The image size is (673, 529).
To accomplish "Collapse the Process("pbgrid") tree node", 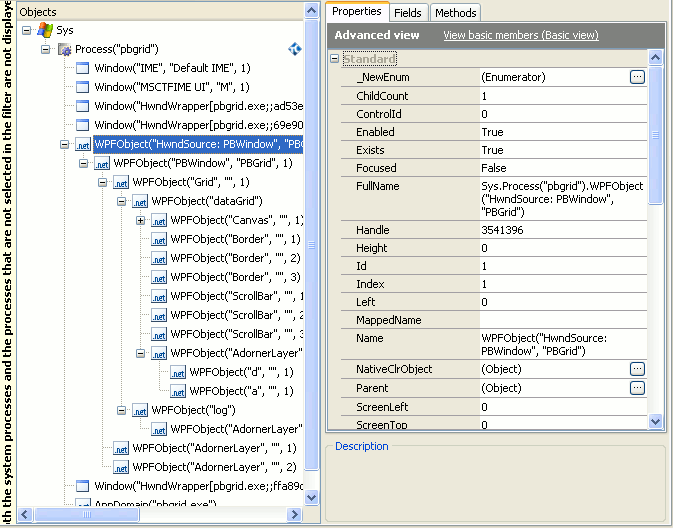I will point(46,49).
